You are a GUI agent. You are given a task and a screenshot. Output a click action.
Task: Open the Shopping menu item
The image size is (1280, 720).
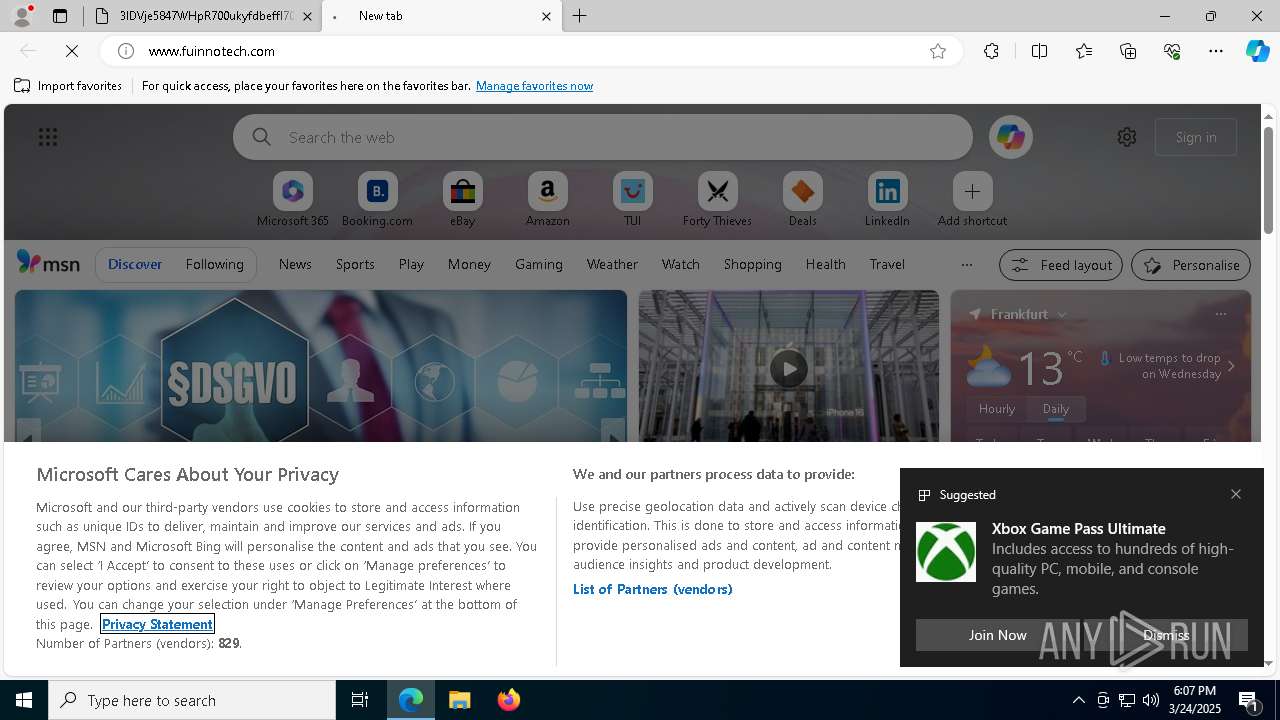click(x=752, y=264)
